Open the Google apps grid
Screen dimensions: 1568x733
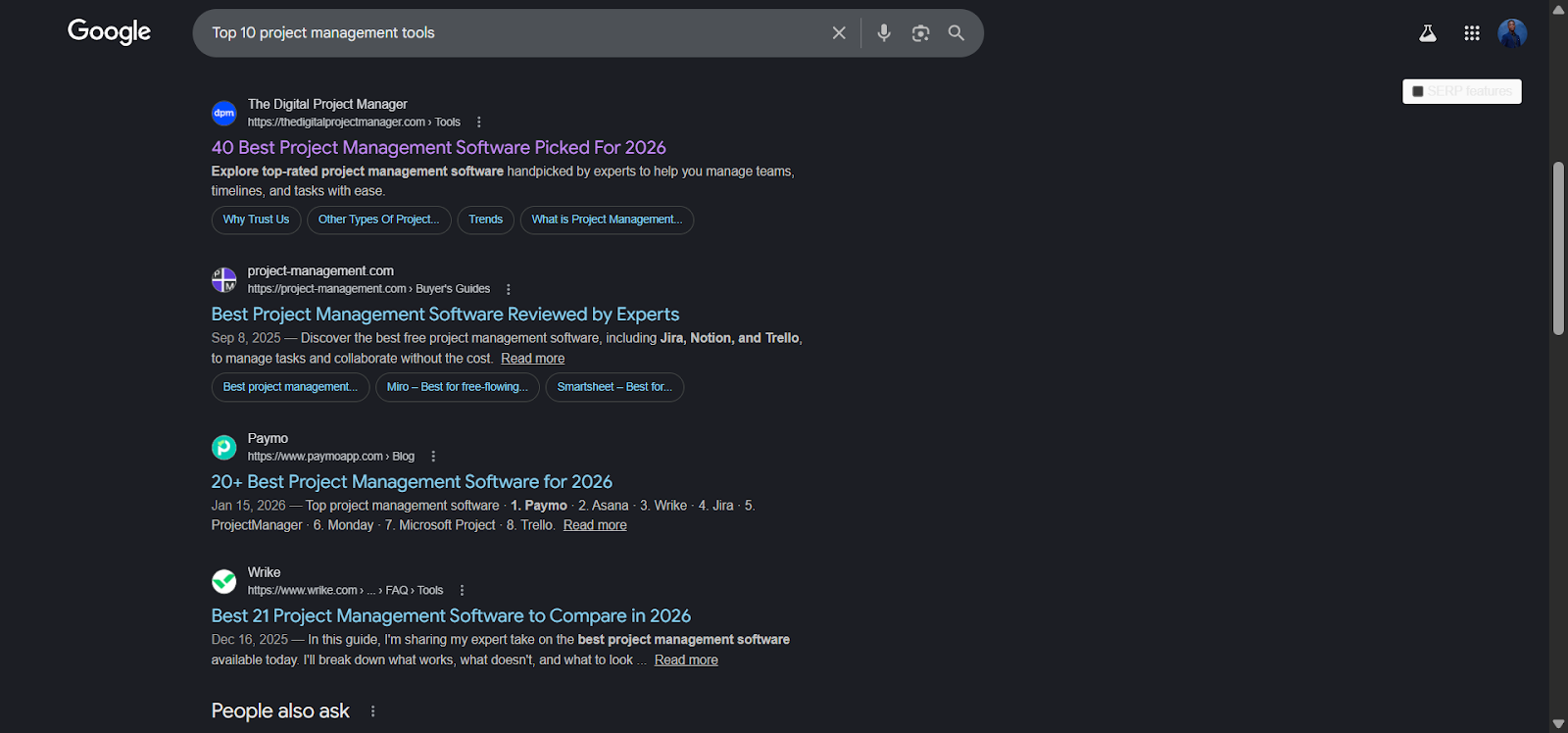click(1472, 33)
